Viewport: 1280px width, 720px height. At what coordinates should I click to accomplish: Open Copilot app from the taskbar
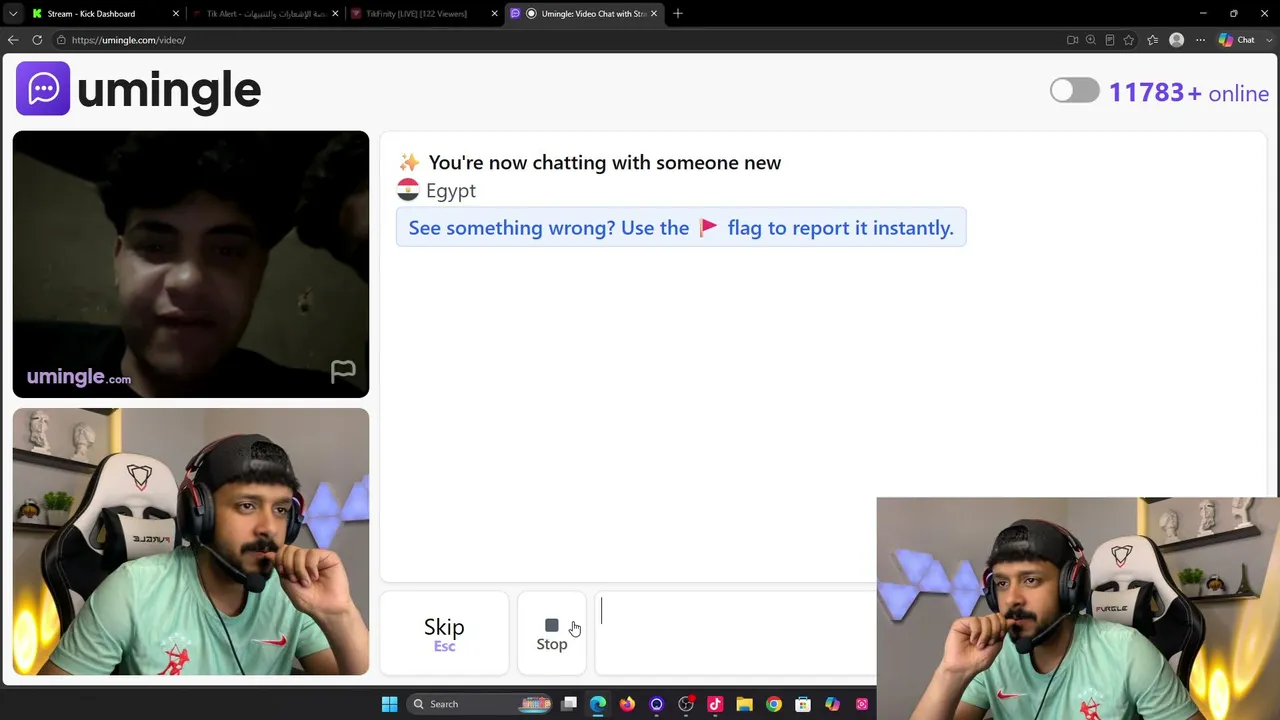832,704
